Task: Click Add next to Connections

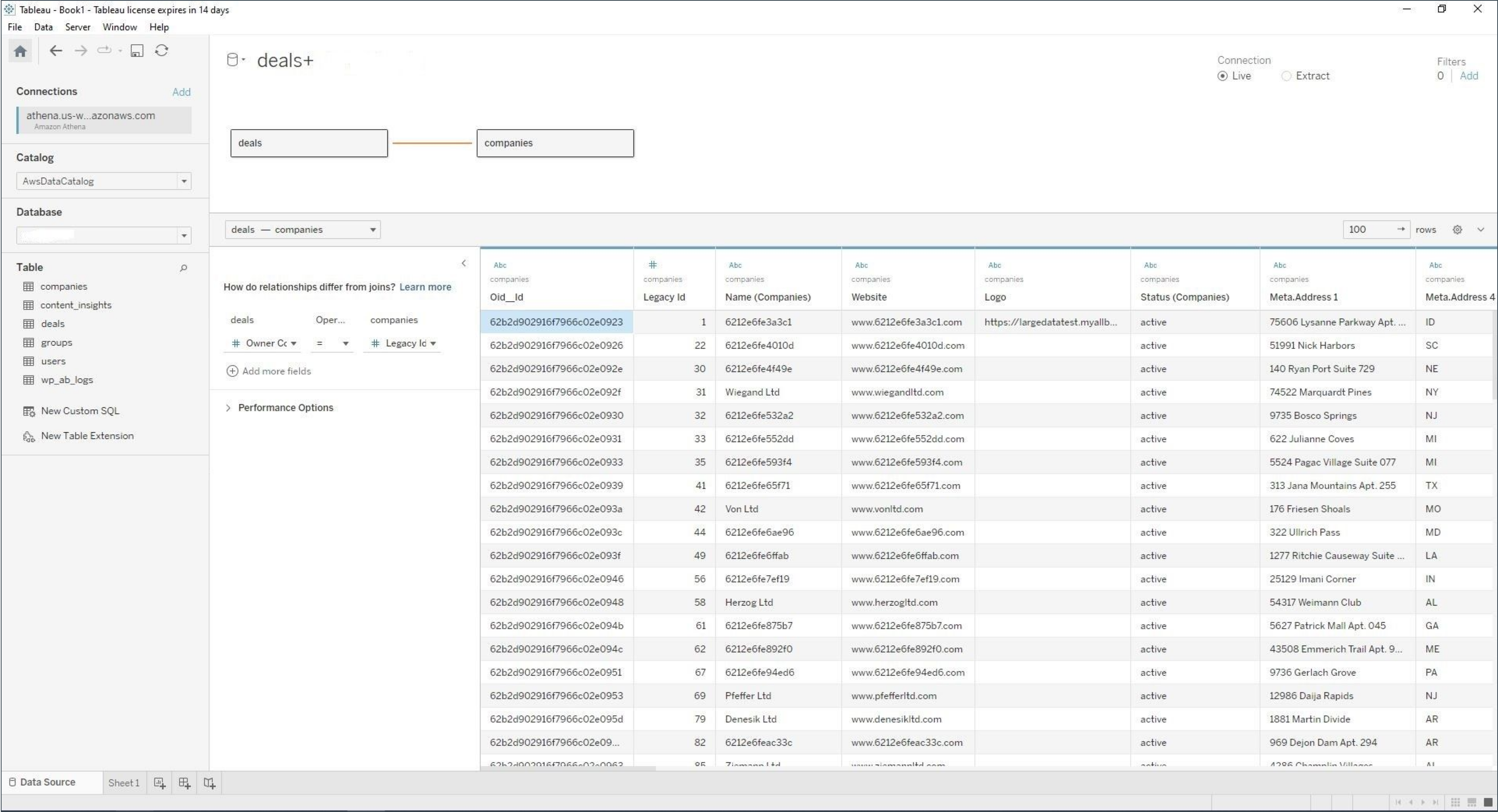Action: [x=181, y=92]
